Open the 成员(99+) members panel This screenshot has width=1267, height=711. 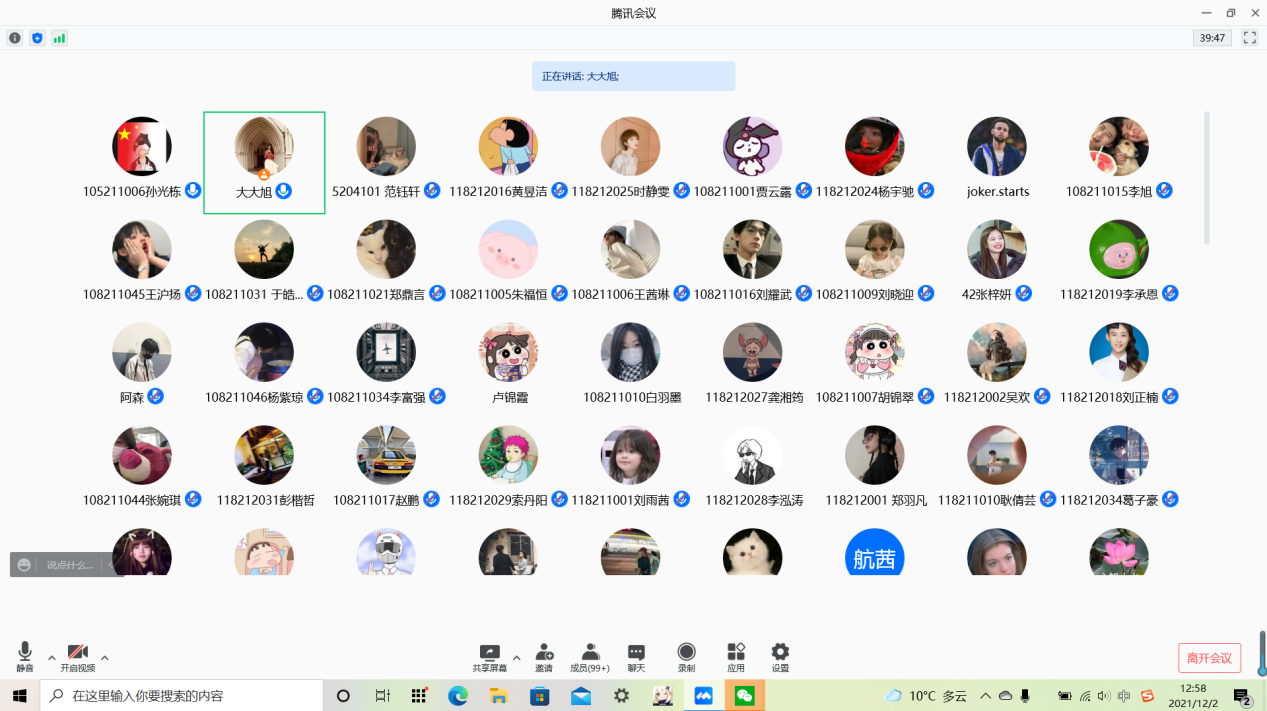(590, 656)
